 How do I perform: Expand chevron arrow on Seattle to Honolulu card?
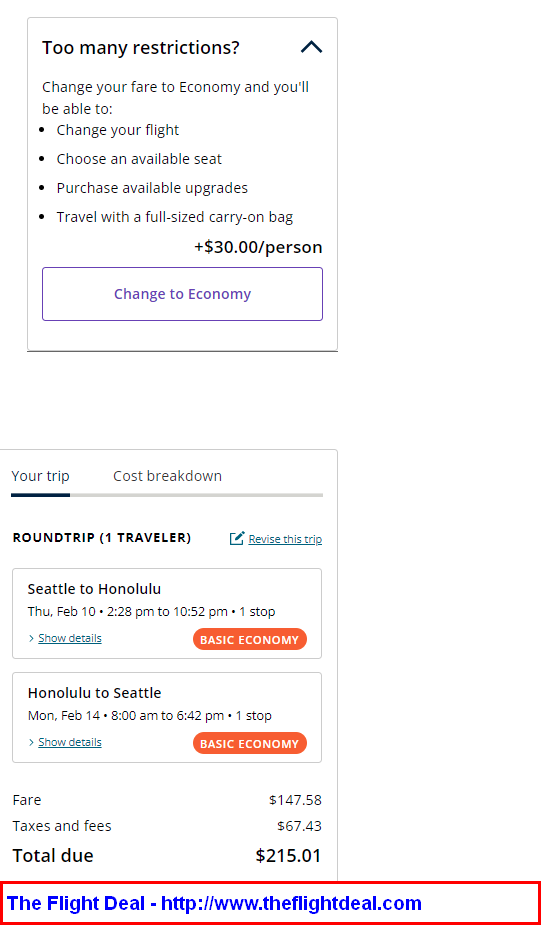coord(31,639)
